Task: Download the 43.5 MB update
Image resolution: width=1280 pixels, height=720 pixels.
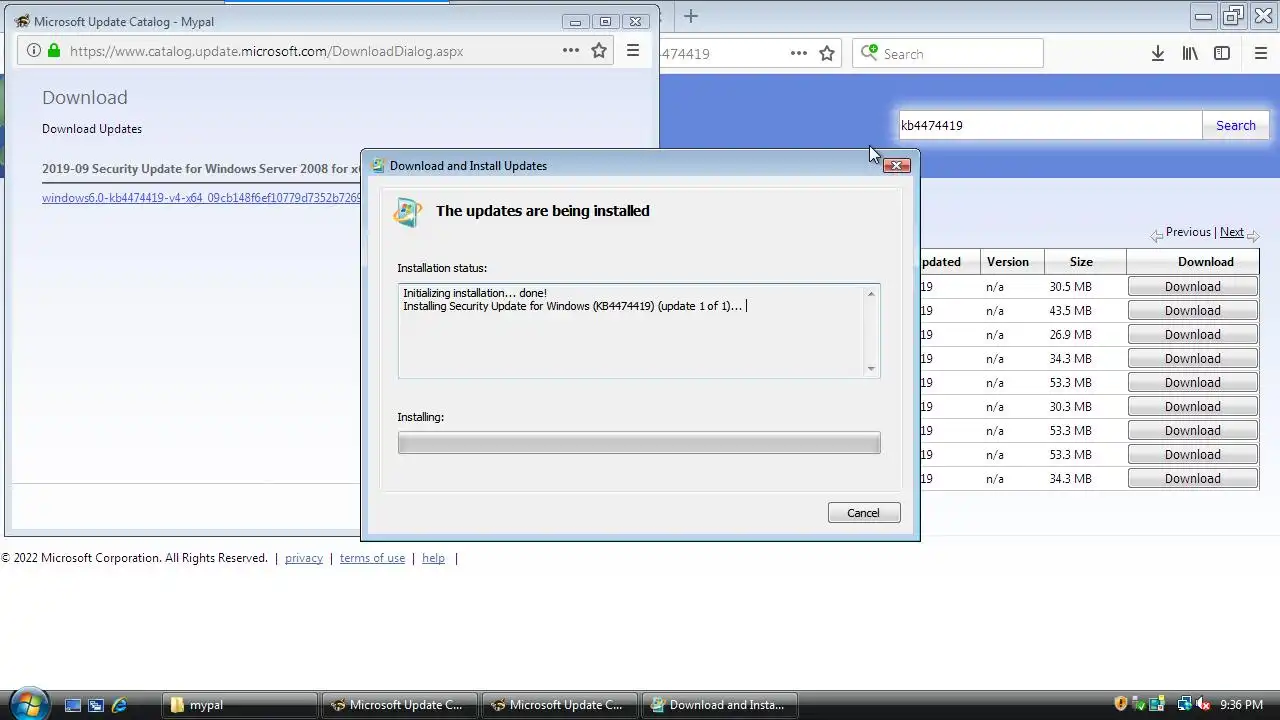Action: click(x=1192, y=310)
